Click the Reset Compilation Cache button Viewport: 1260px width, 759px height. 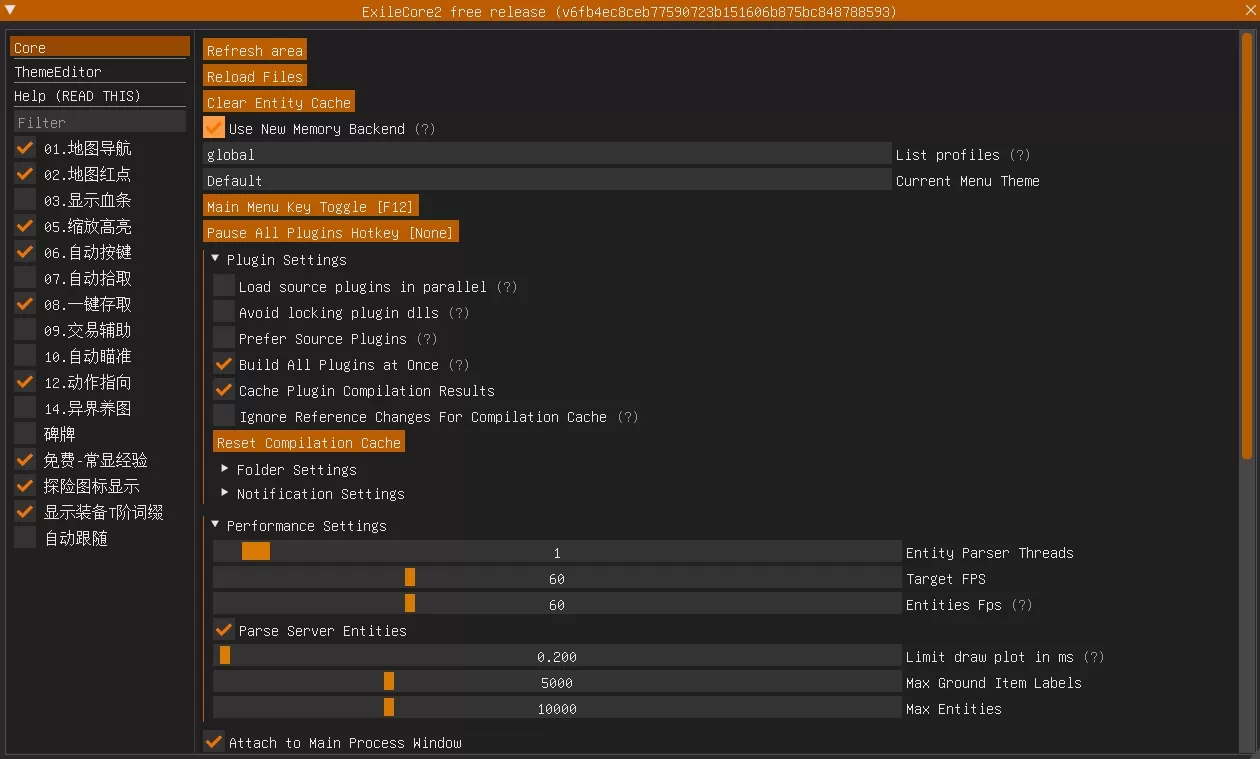click(x=309, y=443)
